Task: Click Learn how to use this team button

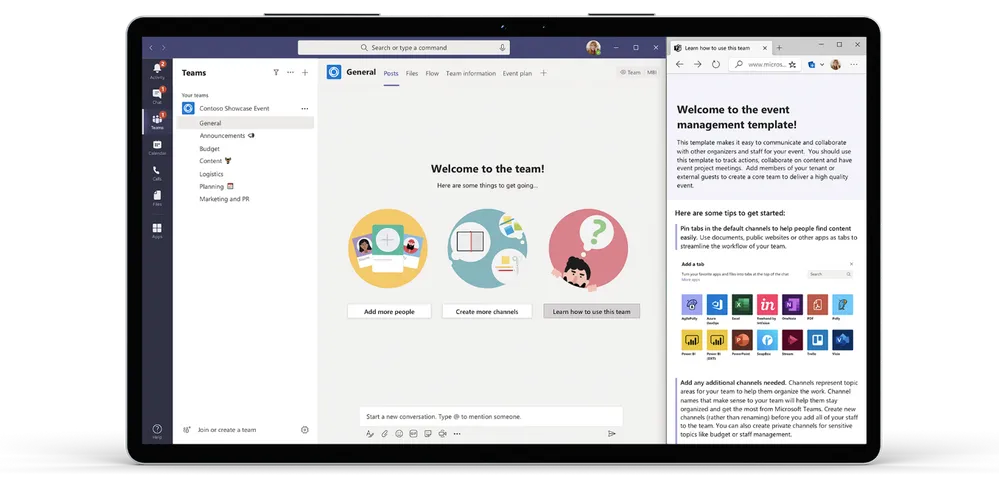Action: [x=592, y=311]
